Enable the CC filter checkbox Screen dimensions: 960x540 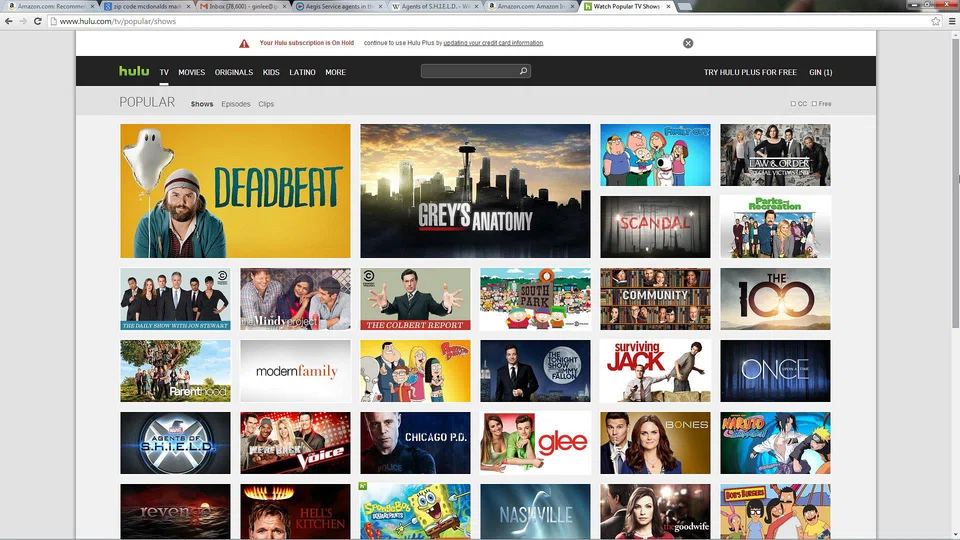pos(793,104)
